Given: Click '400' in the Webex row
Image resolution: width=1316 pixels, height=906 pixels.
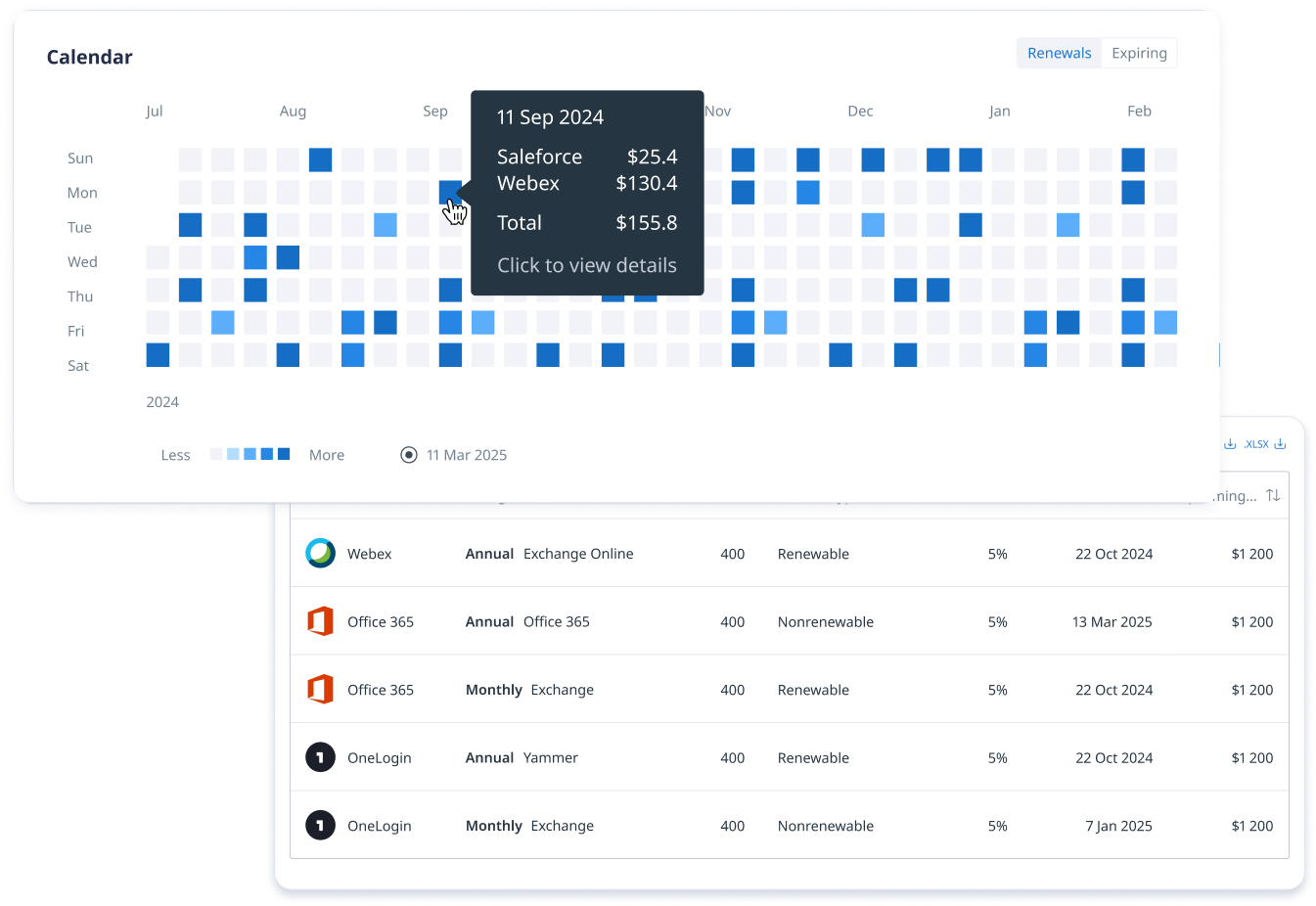Looking at the screenshot, I should [732, 554].
